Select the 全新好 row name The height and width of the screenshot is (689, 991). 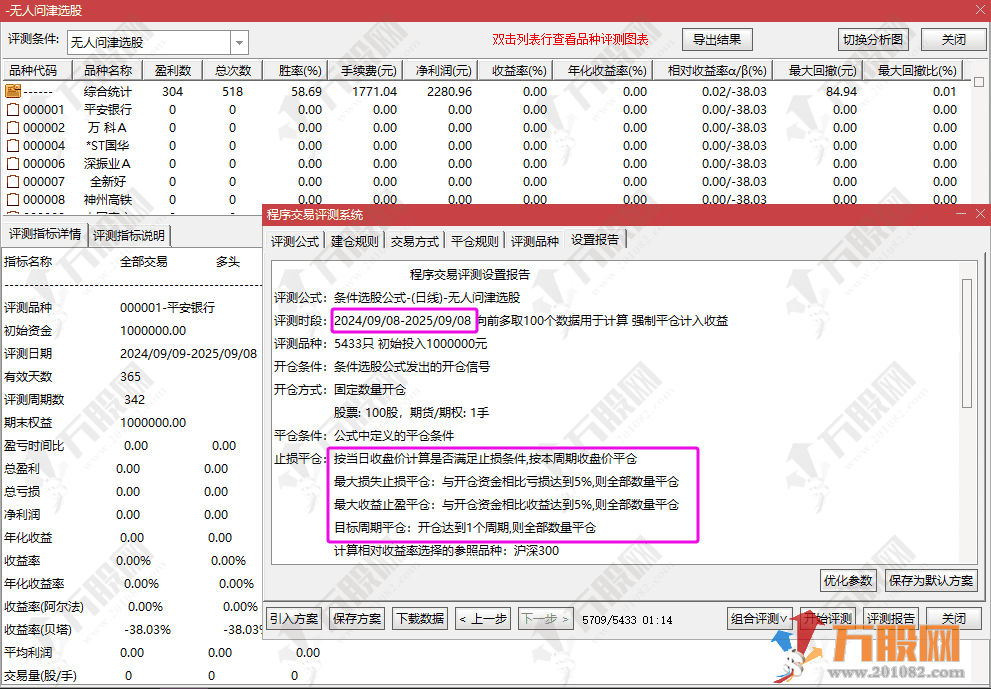click(x=108, y=181)
